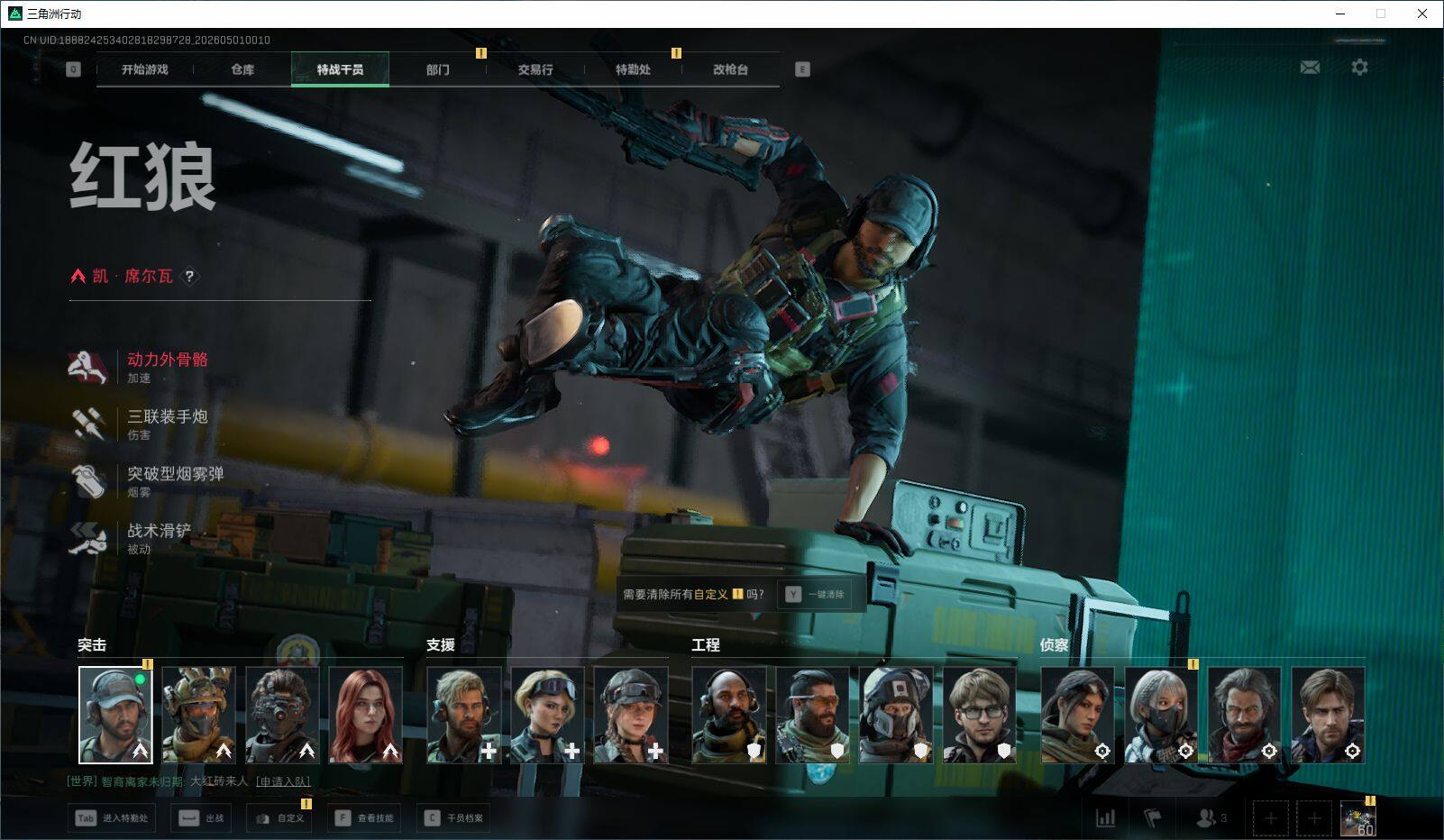This screenshot has height=840, width=1444.
Task: Go to the 开始游戏 tab
Action: coord(145,69)
